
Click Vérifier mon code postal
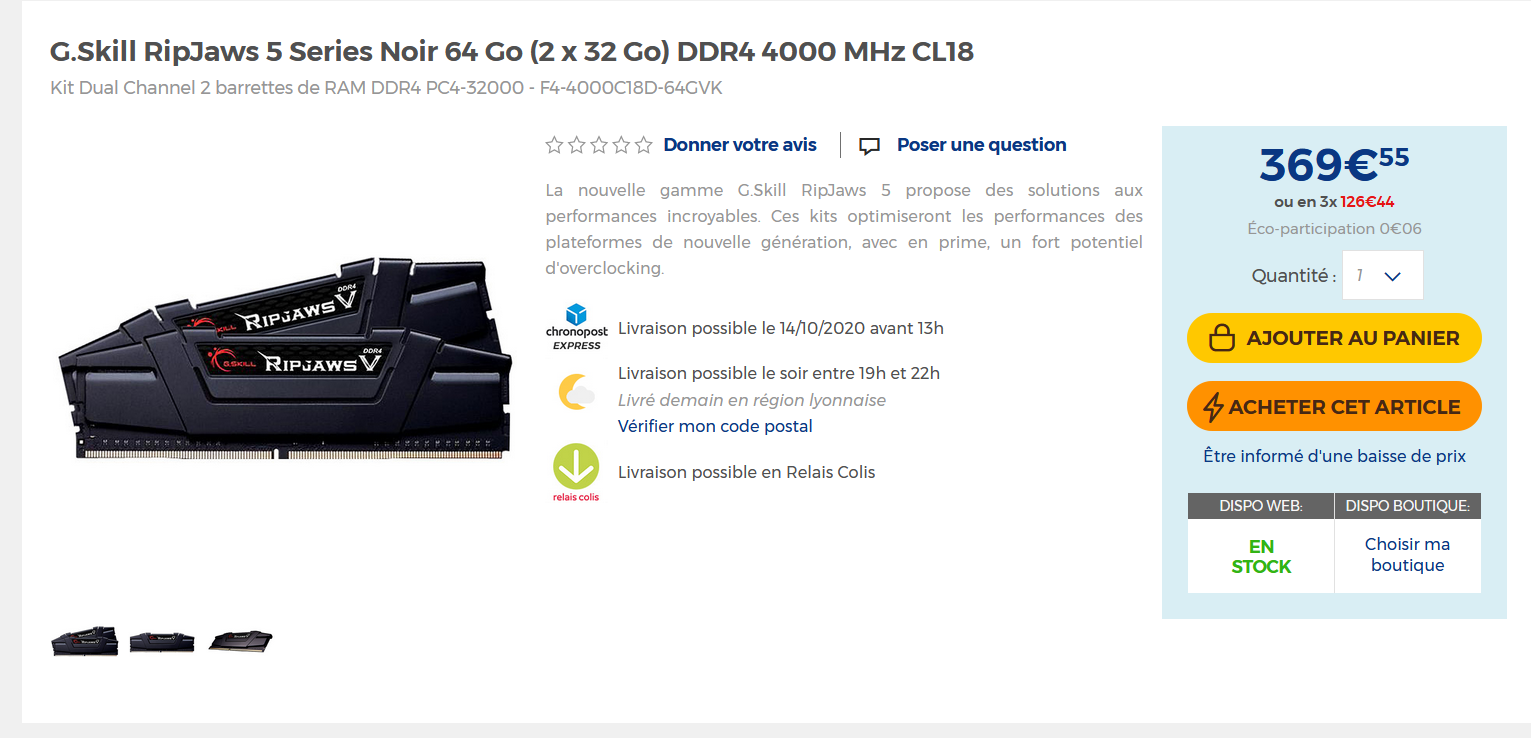point(715,426)
